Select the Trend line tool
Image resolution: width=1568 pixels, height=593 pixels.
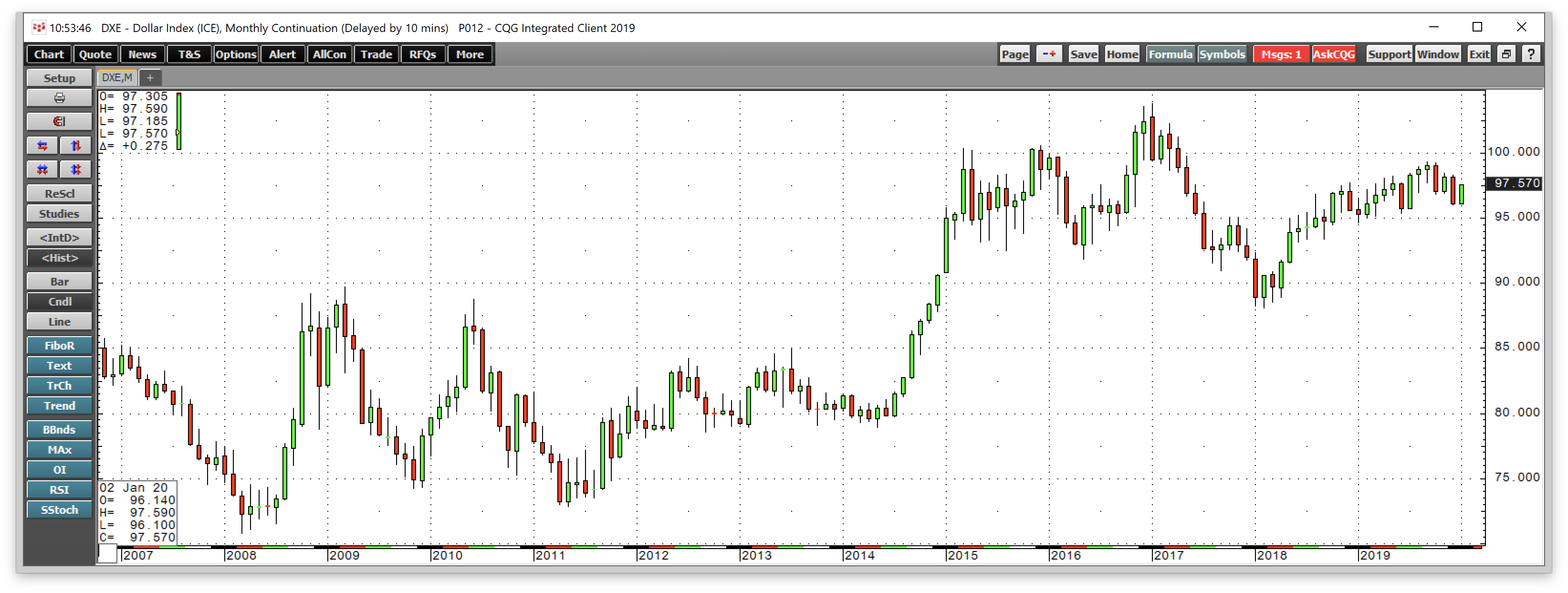[59, 405]
